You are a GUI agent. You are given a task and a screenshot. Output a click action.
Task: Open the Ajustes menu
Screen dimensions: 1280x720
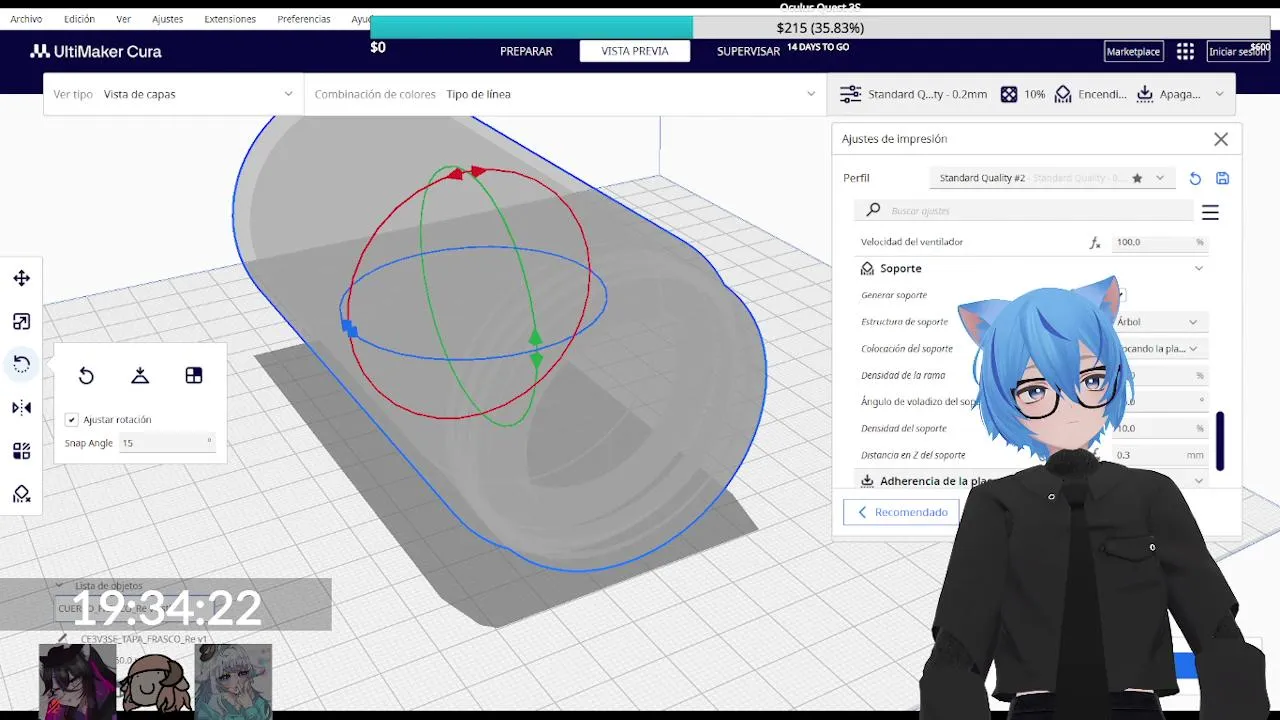coord(168,19)
